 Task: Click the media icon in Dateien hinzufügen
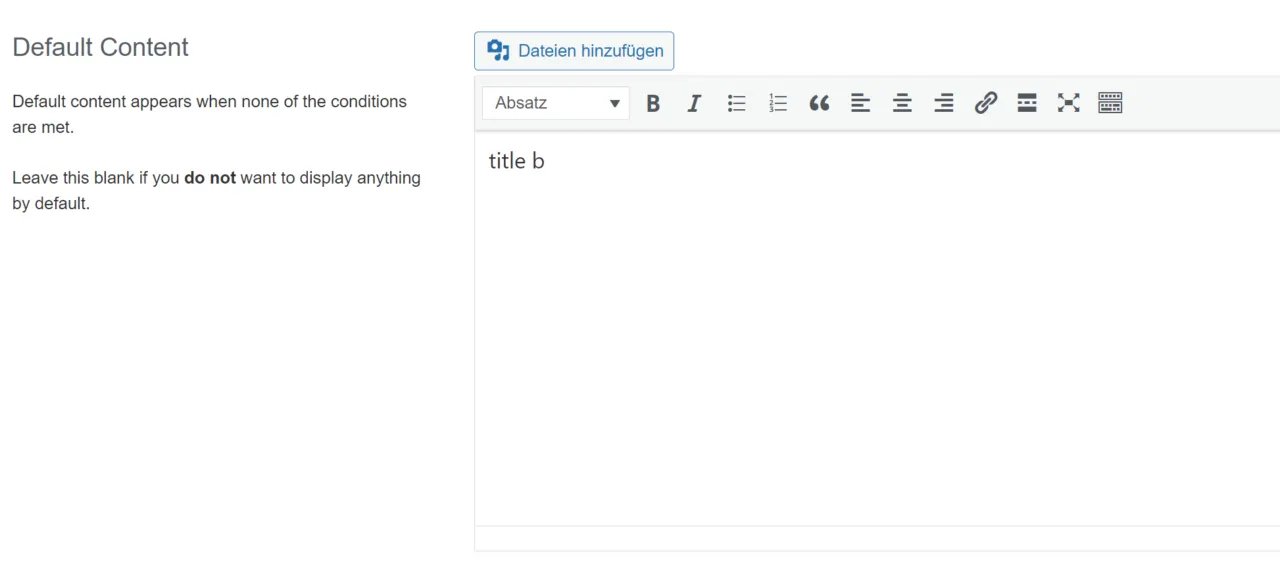click(x=498, y=51)
